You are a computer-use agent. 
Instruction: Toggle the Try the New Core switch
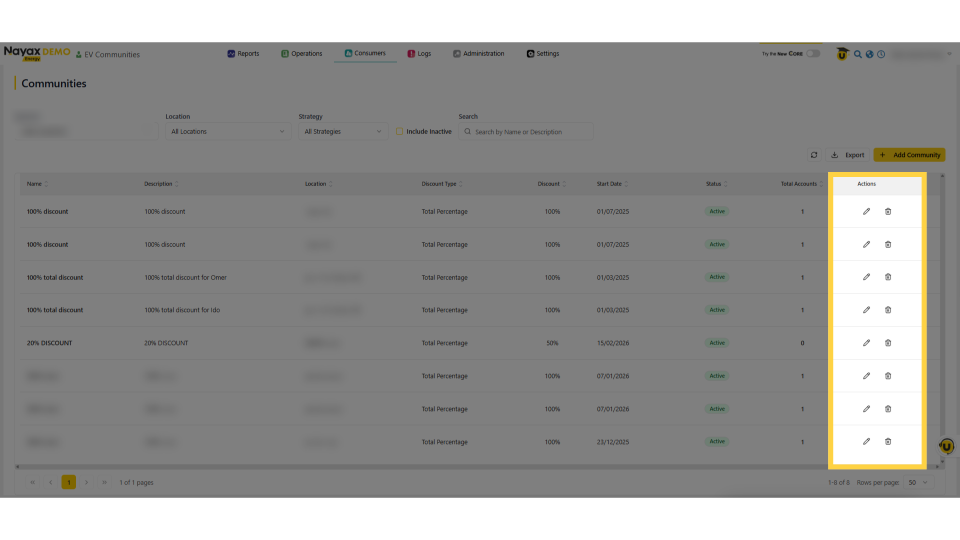813,54
